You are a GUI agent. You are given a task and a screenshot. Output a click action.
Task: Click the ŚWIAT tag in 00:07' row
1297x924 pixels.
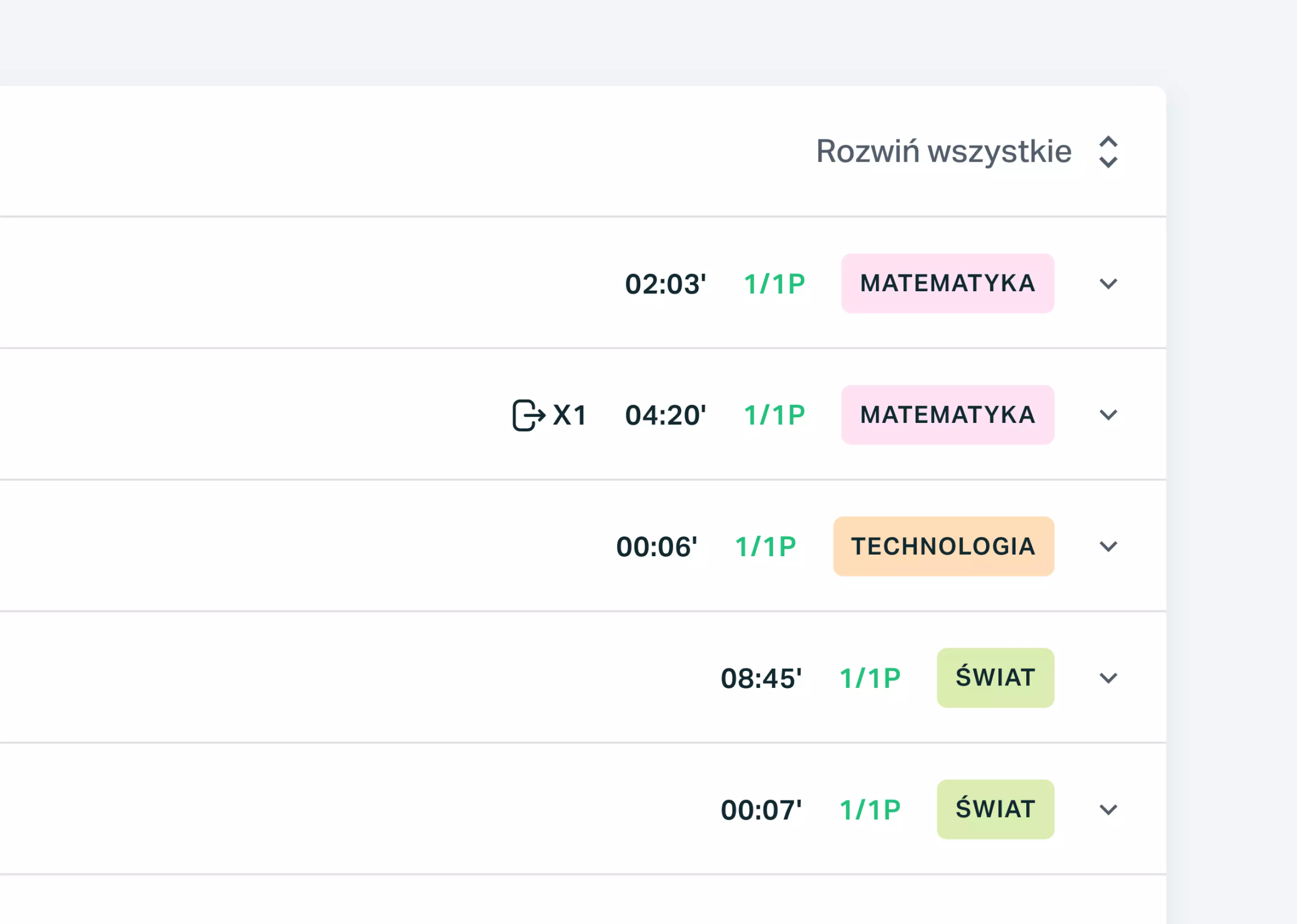(995, 809)
